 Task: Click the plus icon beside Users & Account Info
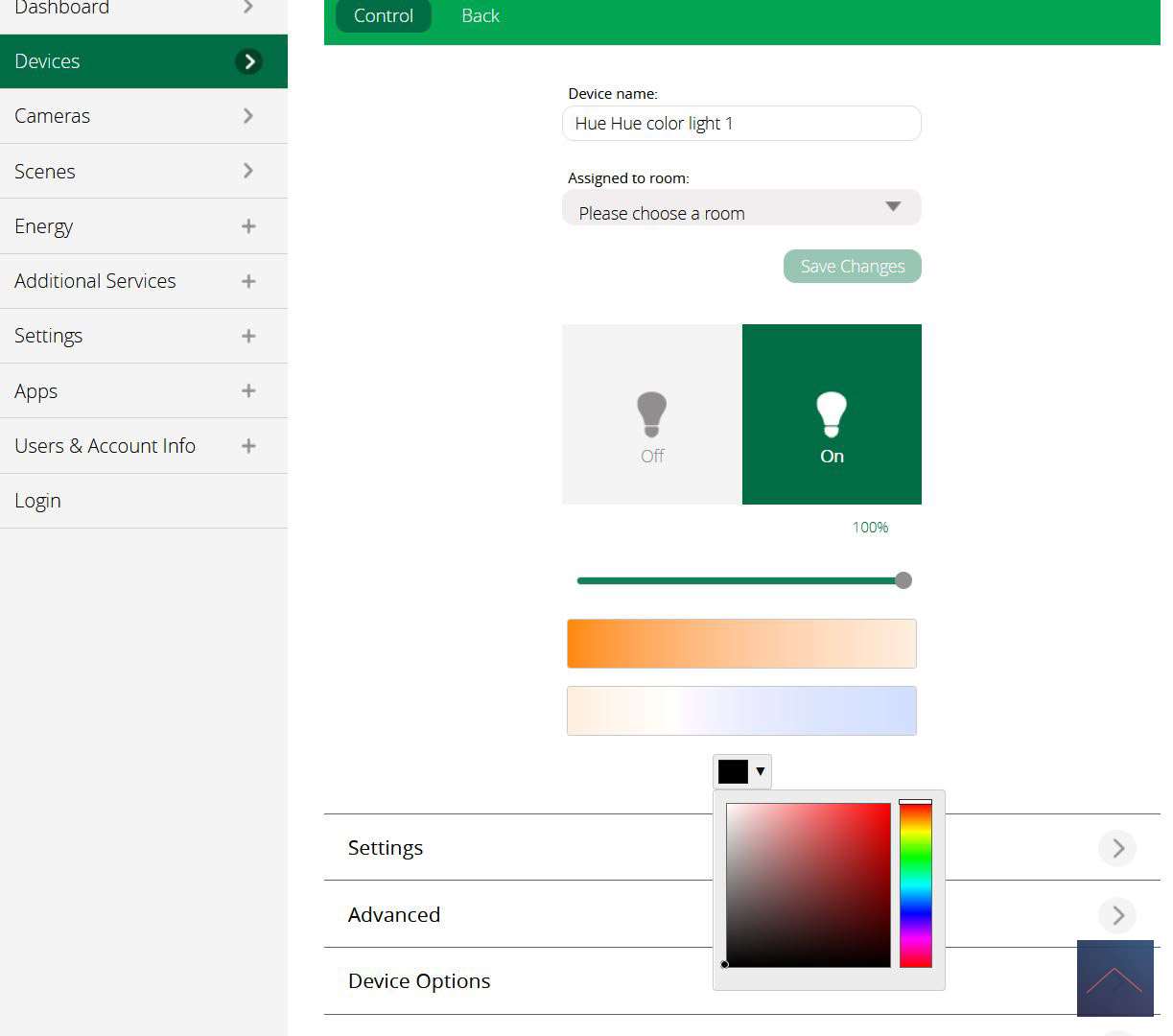point(248,446)
